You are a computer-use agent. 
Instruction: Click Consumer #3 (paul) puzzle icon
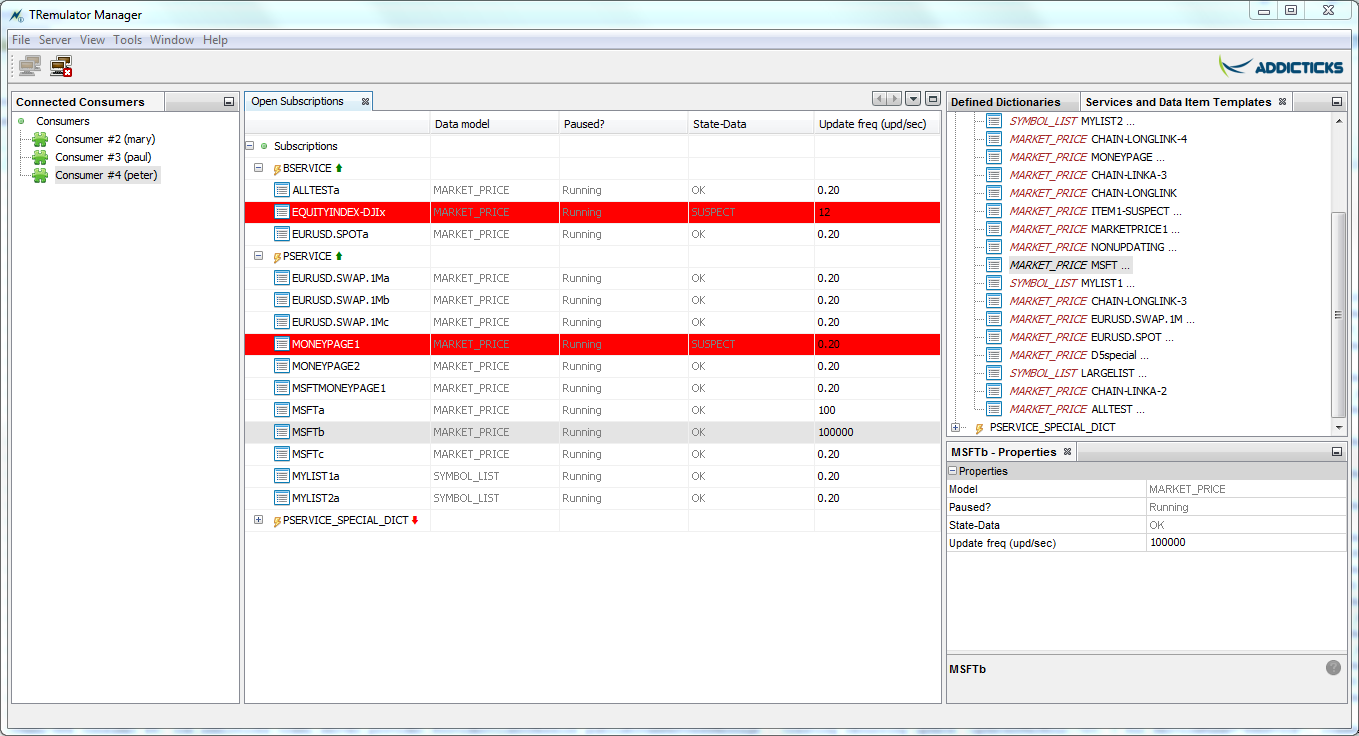40,157
